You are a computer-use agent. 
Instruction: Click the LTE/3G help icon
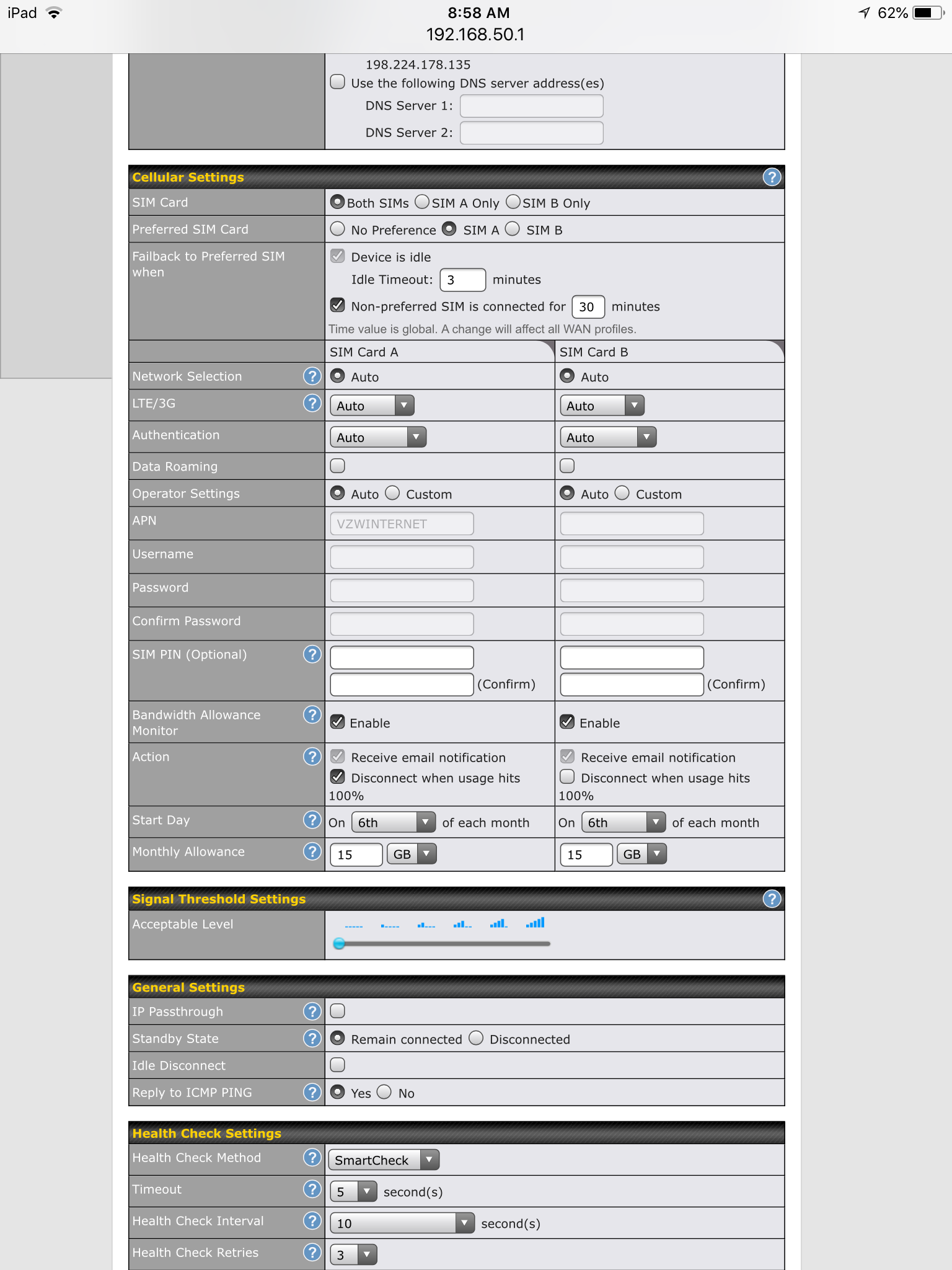[x=312, y=403]
